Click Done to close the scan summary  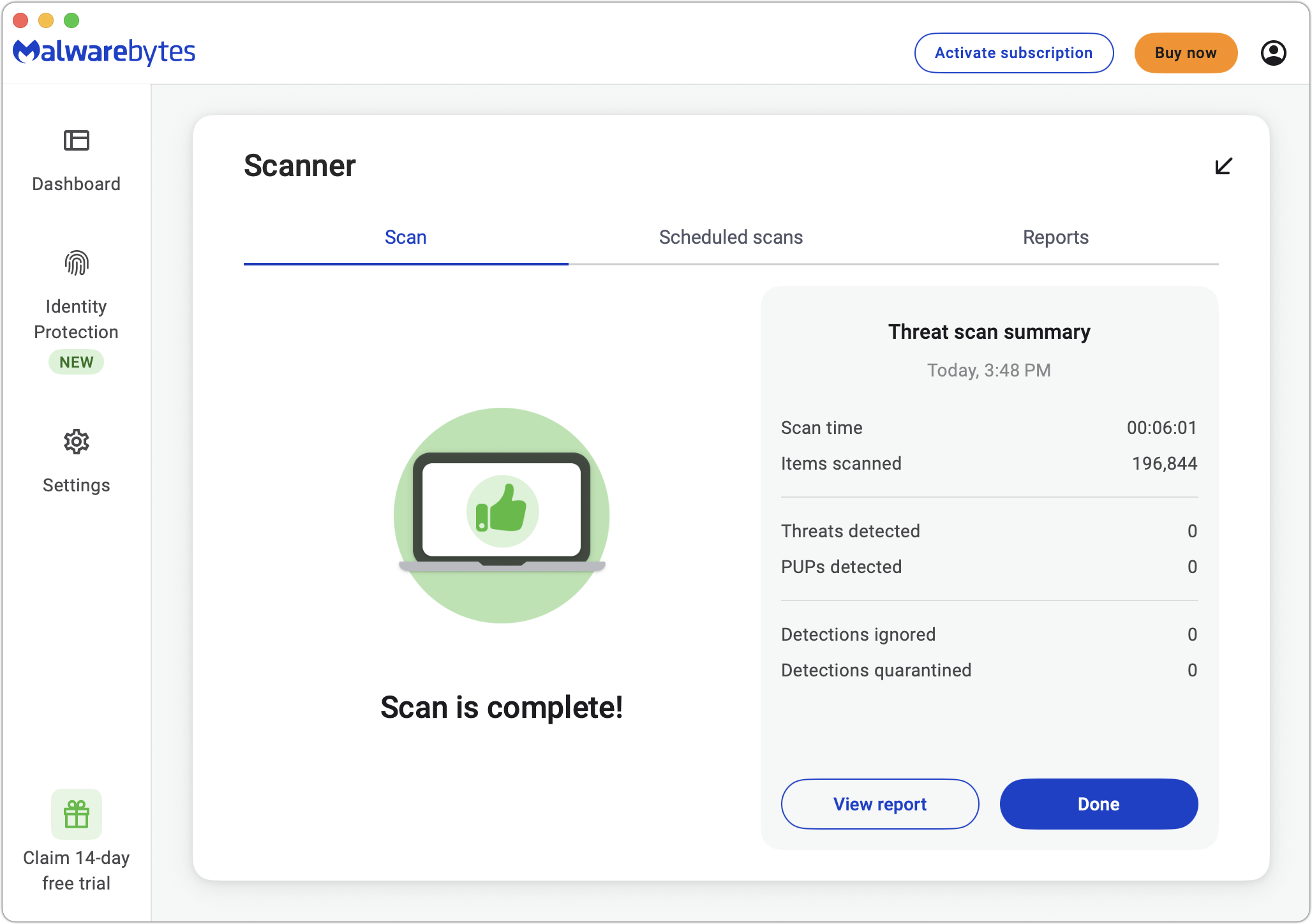pyautogui.click(x=1098, y=804)
